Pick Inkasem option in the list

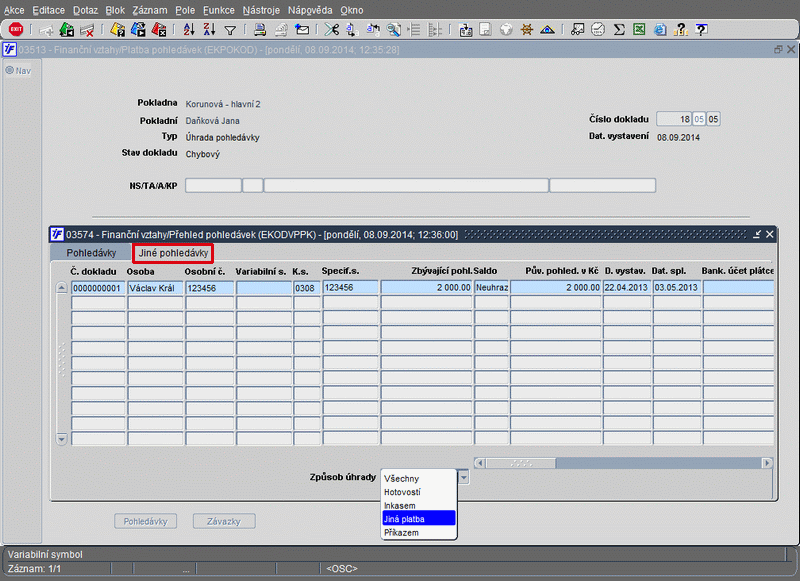pyautogui.click(x=400, y=505)
